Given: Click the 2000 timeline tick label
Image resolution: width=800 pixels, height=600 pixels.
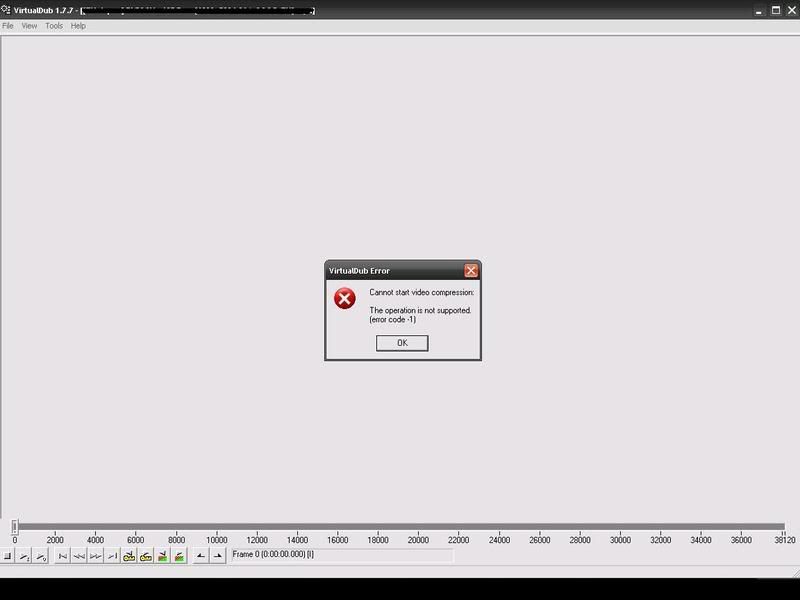Looking at the screenshot, I should click(x=55, y=540).
